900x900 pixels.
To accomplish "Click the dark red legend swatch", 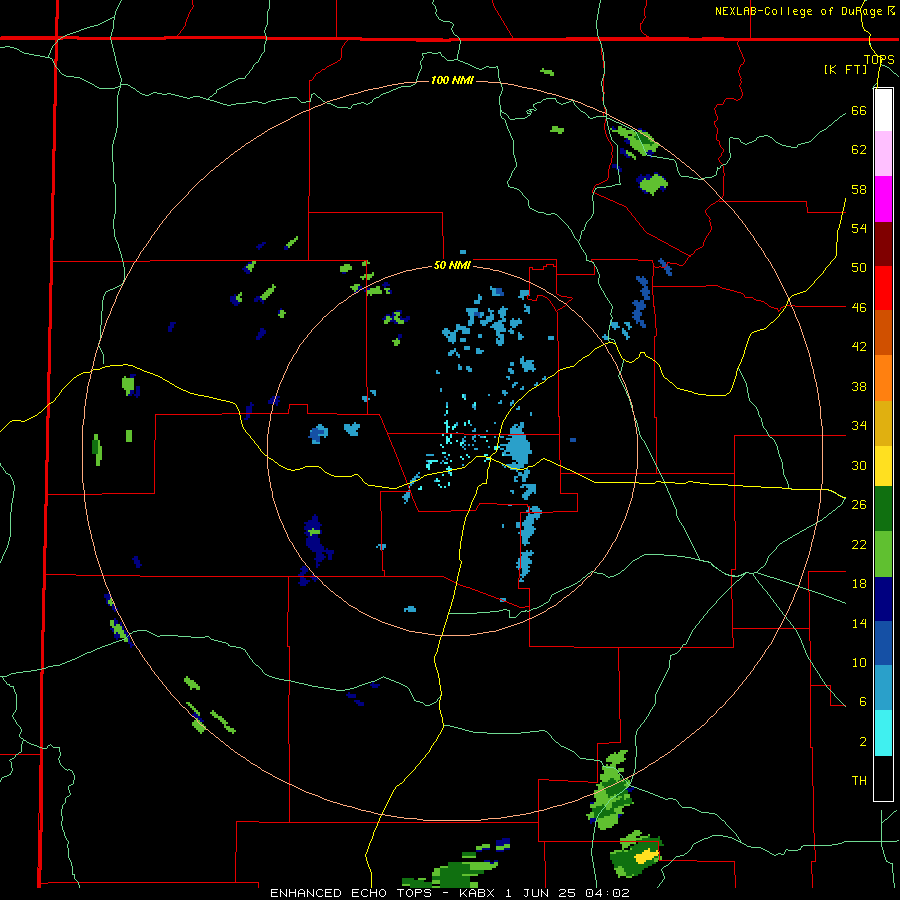I will click(883, 245).
